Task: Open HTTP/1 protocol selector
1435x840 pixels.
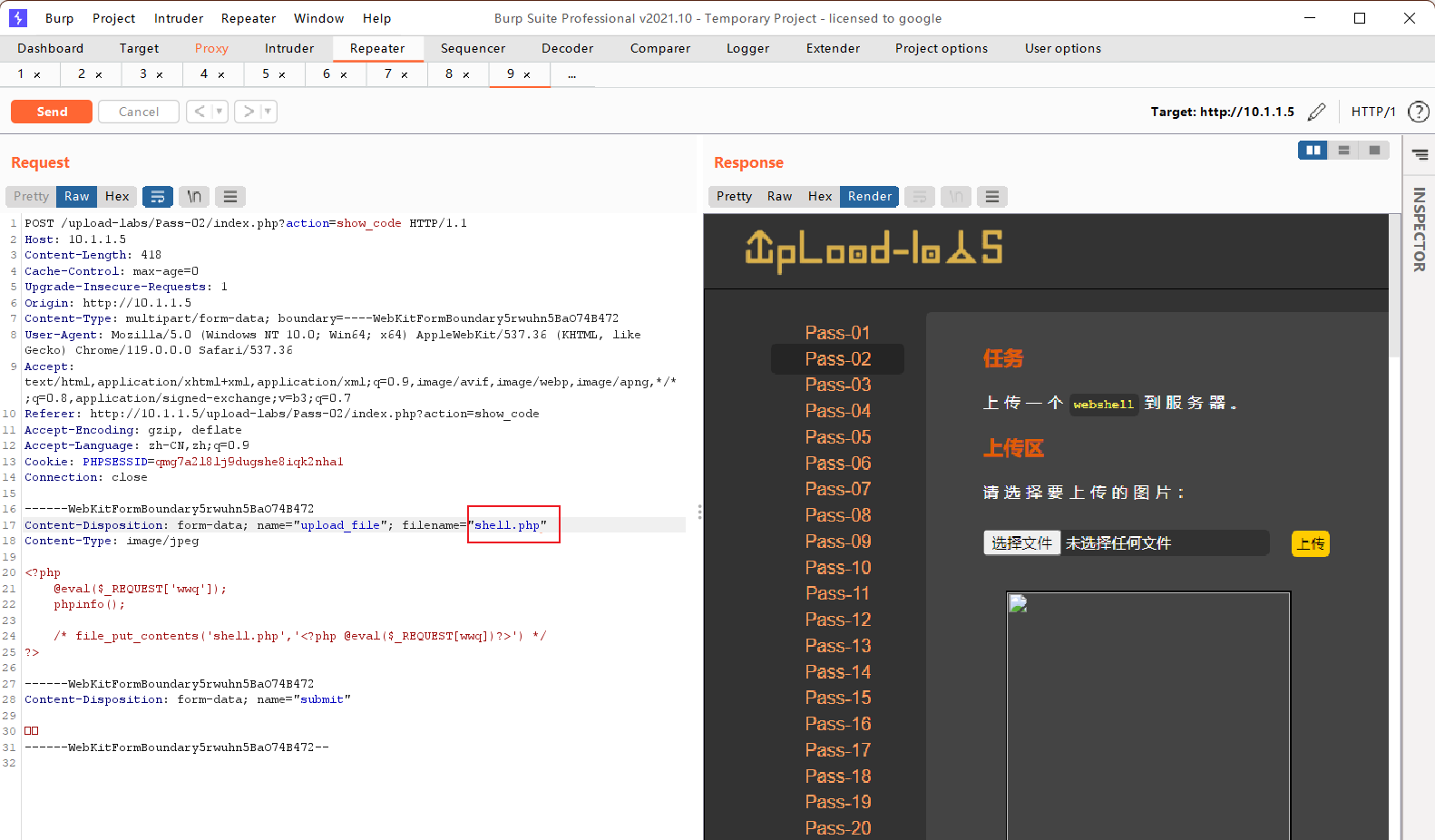Action: [1373, 112]
